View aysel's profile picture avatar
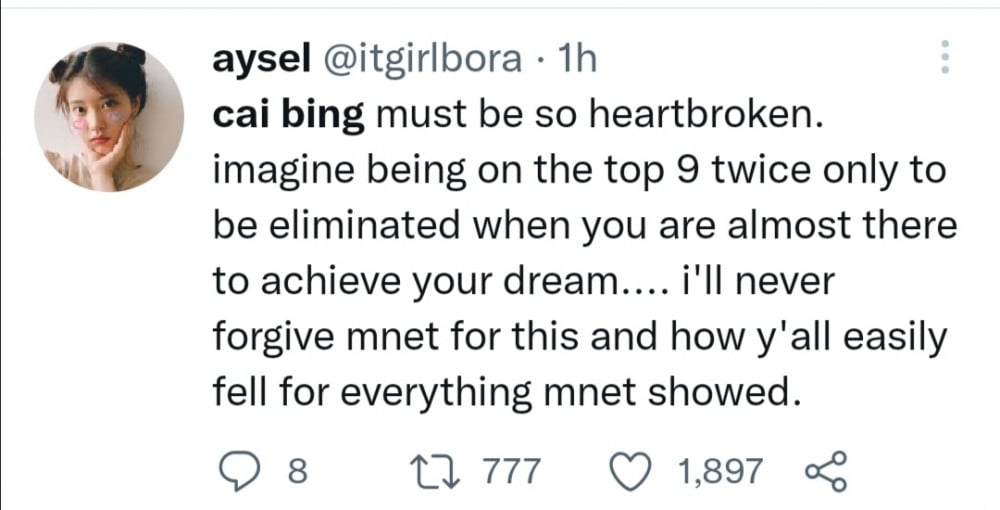This screenshot has height=510, width=1000. [109, 117]
